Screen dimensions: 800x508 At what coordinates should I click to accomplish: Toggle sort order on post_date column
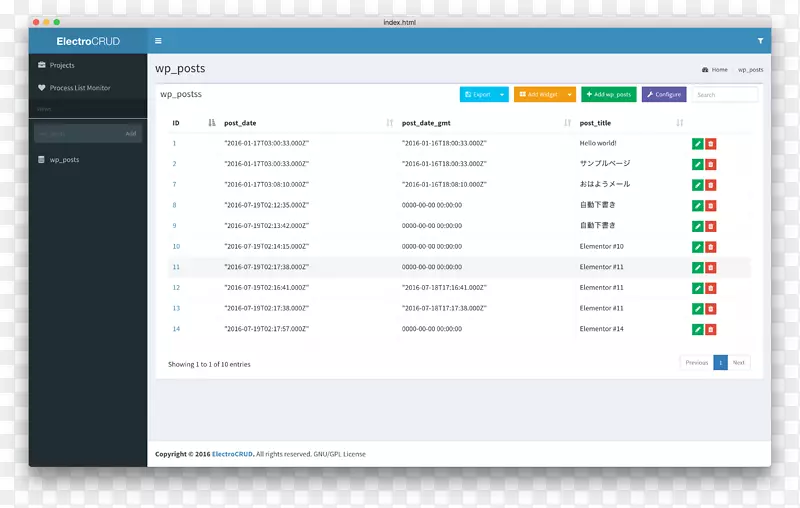389,123
